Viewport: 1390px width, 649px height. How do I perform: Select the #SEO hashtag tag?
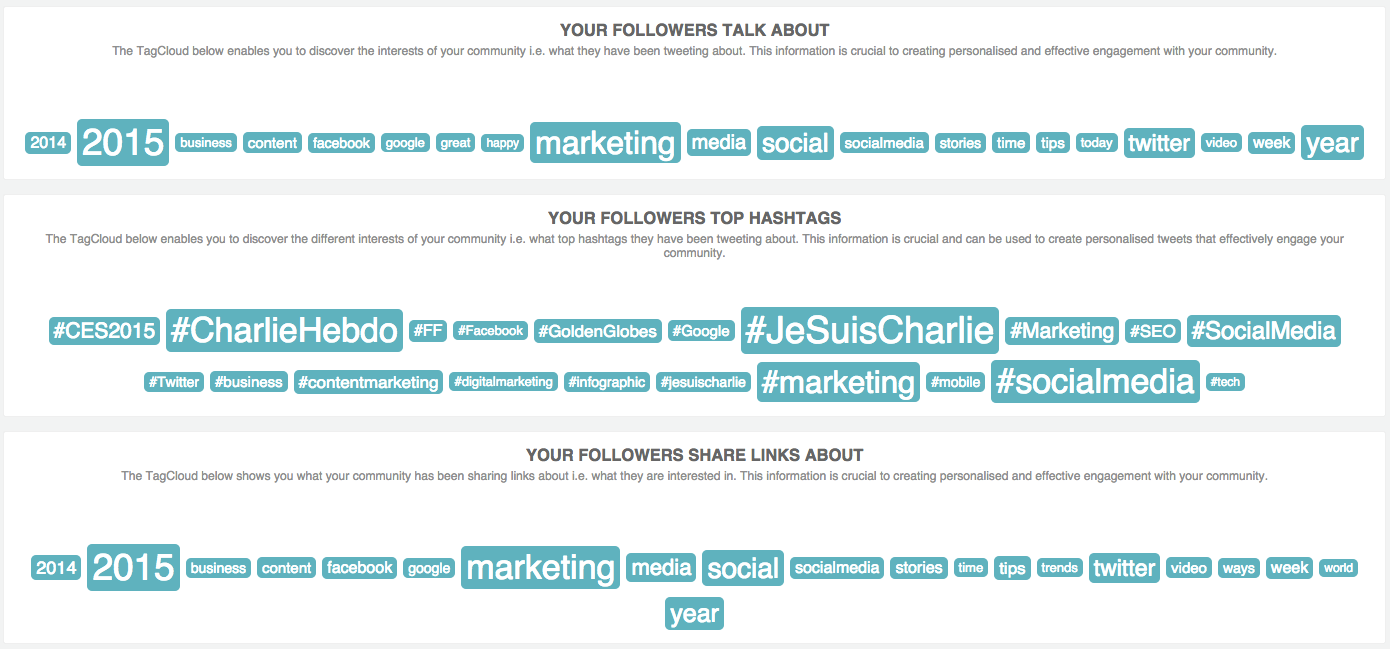click(x=1153, y=331)
